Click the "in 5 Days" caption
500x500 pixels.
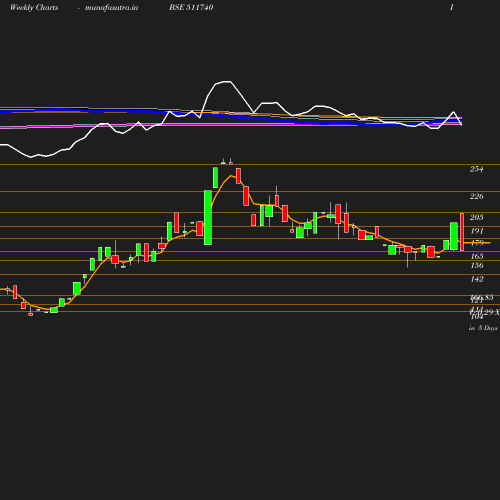pos(483,328)
